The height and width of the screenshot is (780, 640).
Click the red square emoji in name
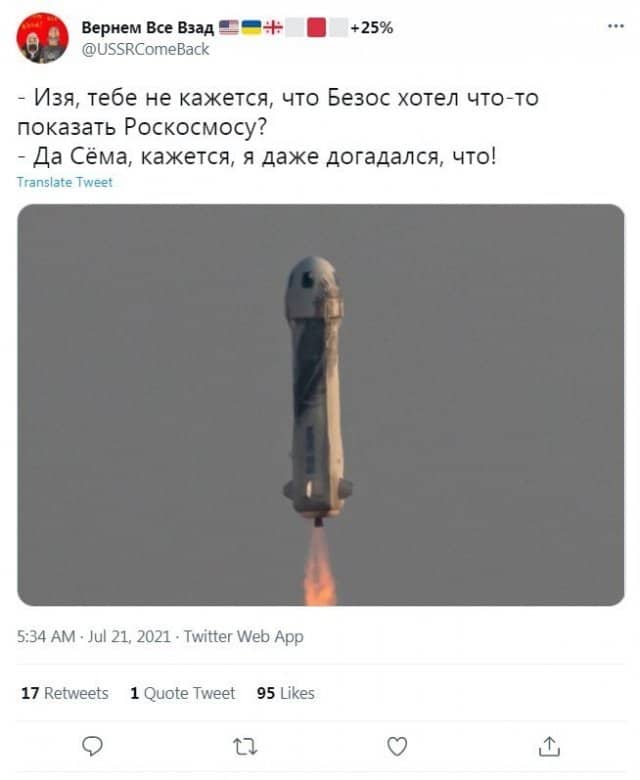(316, 27)
